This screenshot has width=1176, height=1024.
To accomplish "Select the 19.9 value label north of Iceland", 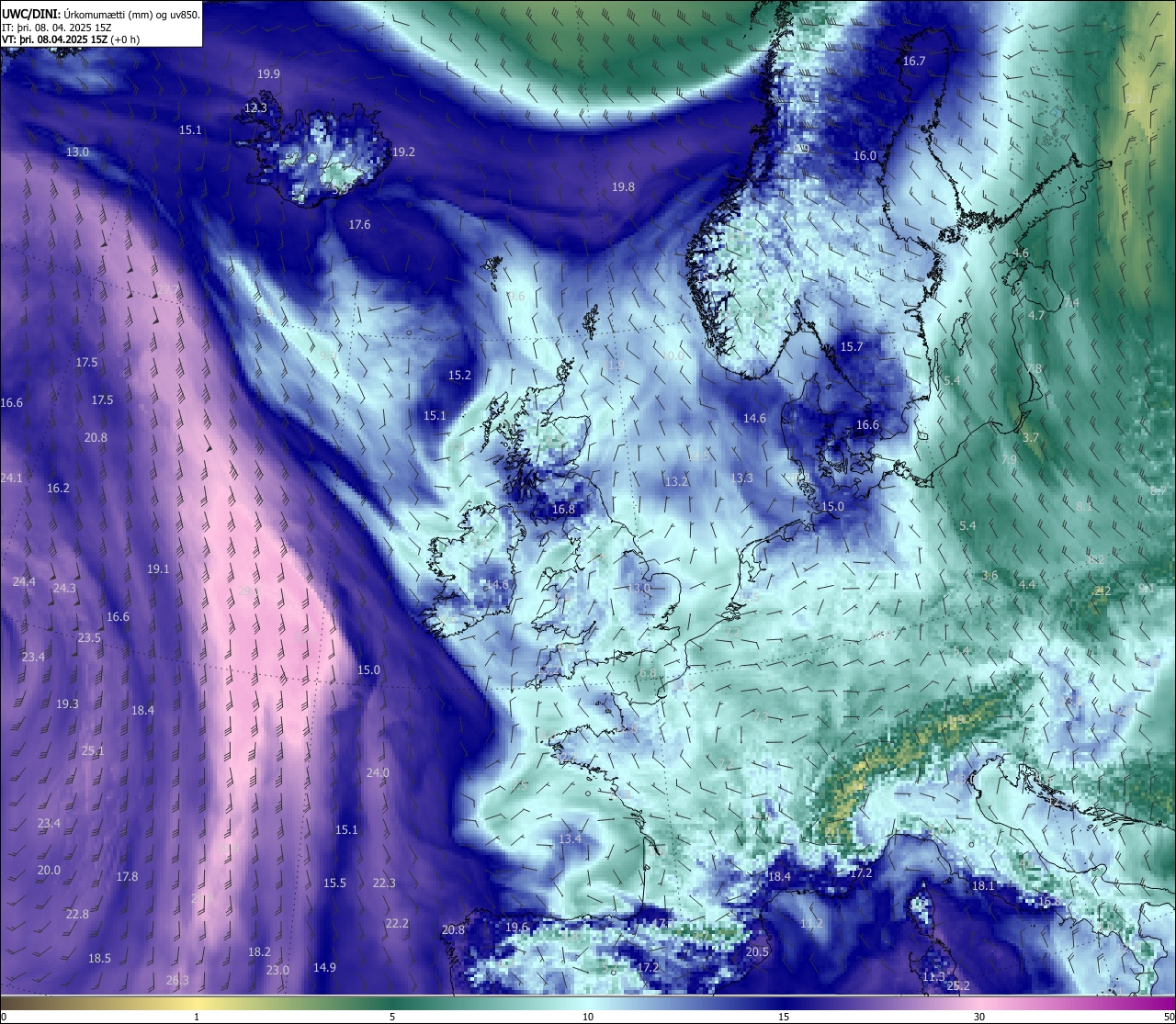I will (x=268, y=74).
